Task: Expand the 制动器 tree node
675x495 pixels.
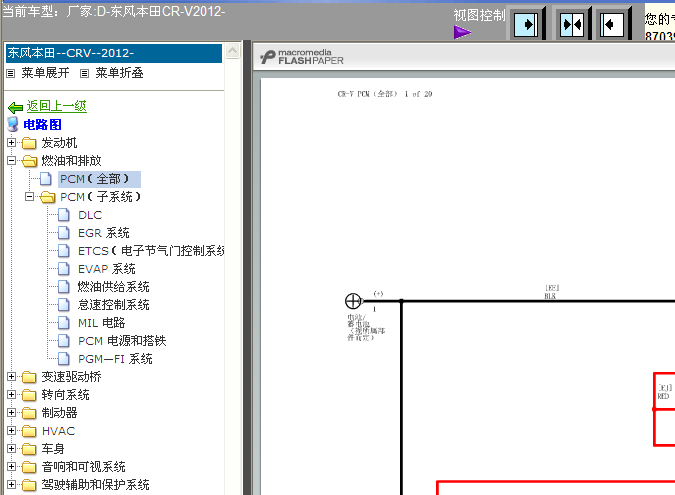Action: (12, 413)
